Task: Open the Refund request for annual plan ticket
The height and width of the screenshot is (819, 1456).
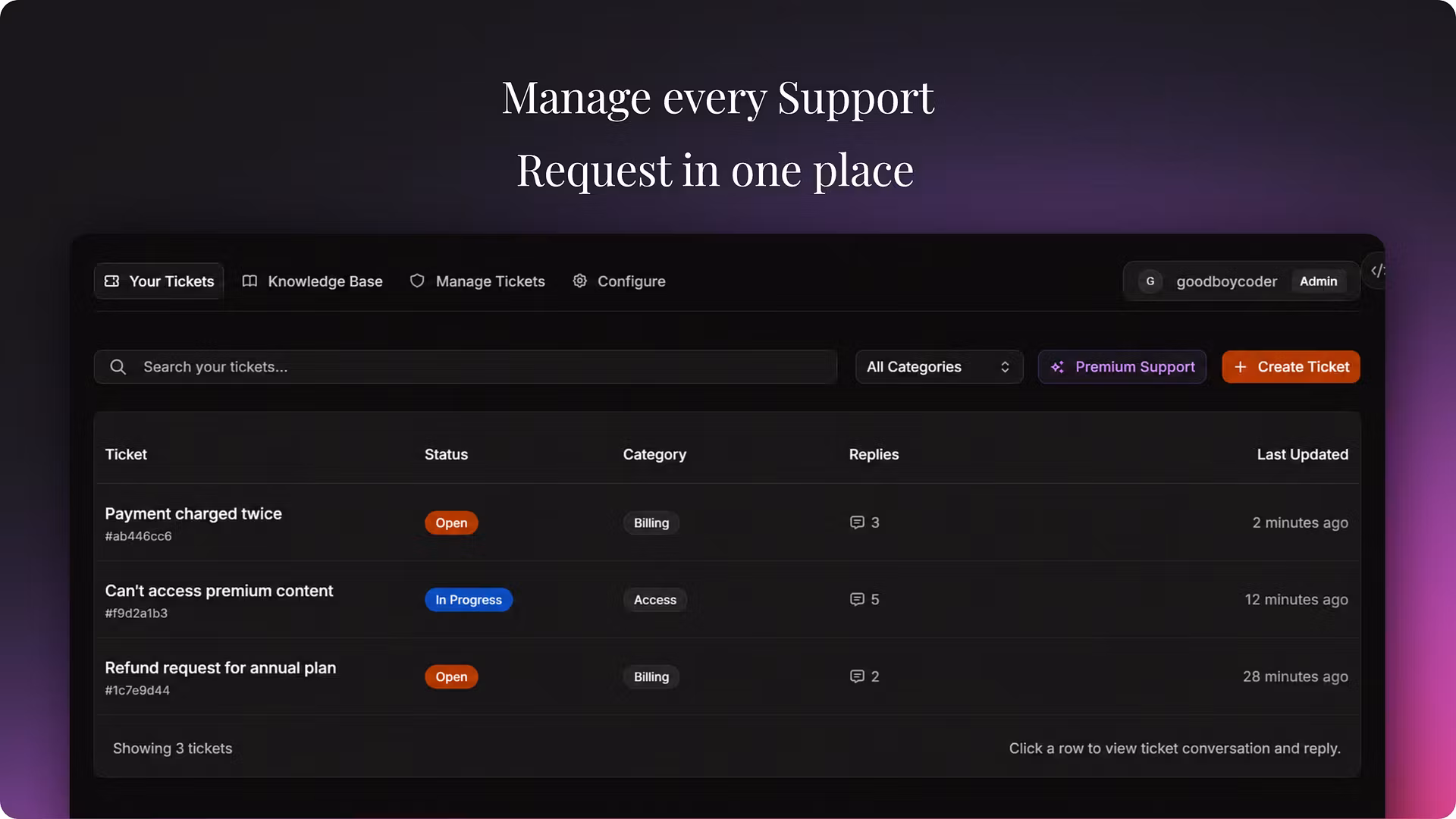Action: 727,676
